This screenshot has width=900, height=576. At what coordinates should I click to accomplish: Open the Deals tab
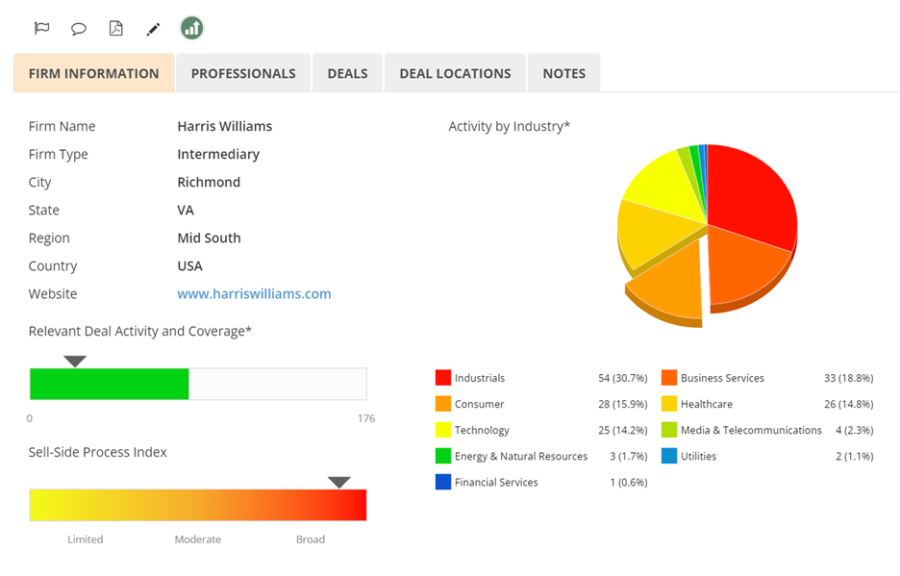coord(348,73)
